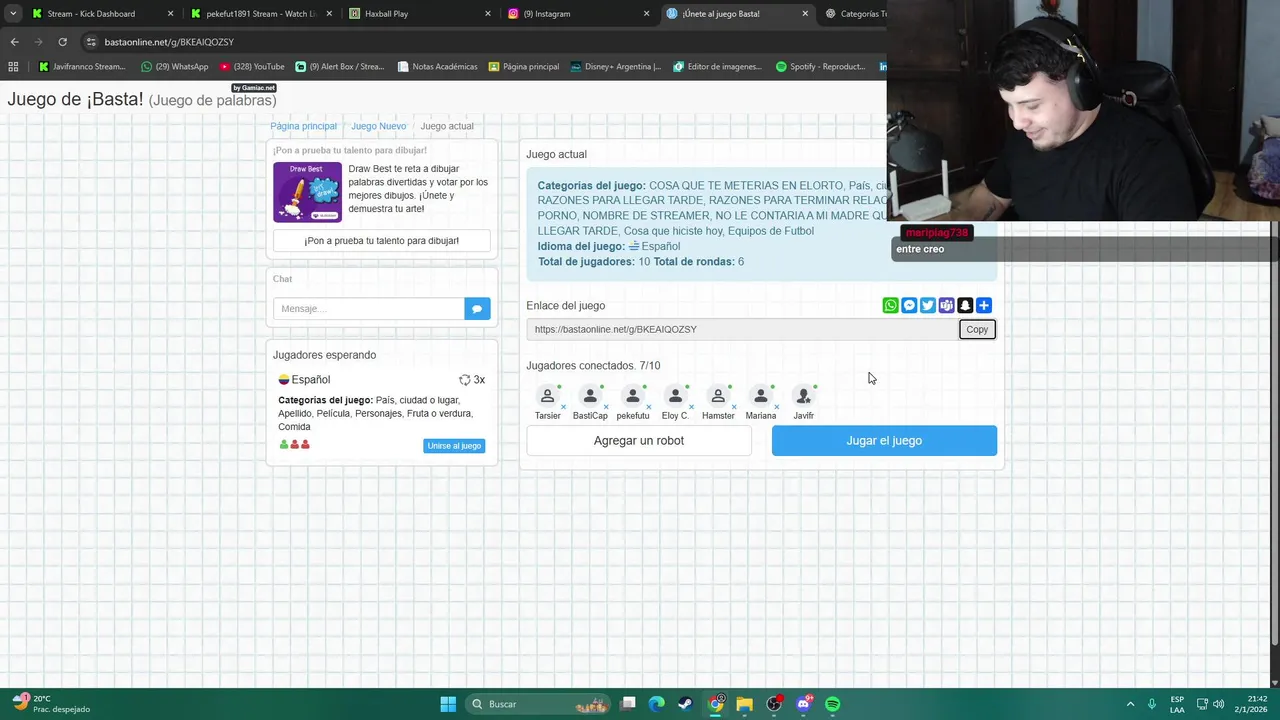Image resolution: width=1280 pixels, height=720 pixels.
Task: Click Eloy C. player avatar
Action: coord(675,396)
